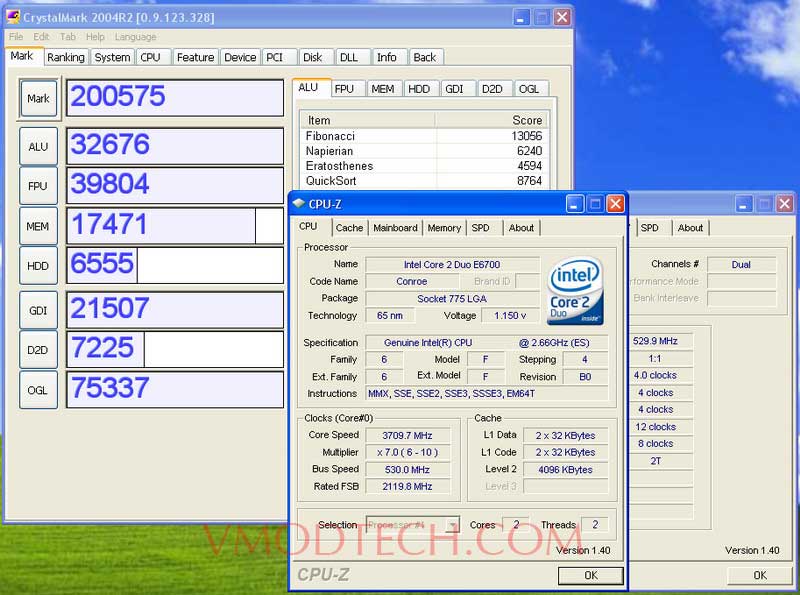Image resolution: width=800 pixels, height=595 pixels.
Task: Select the Fibonacci row in score list
Action: (x=423, y=136)
